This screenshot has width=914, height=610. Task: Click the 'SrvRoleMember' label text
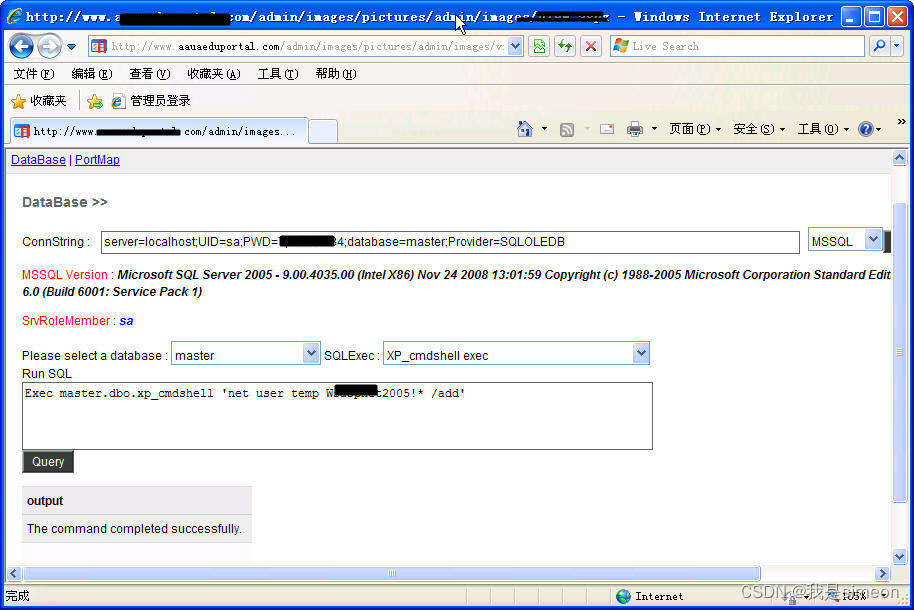(x=66, y=321)
